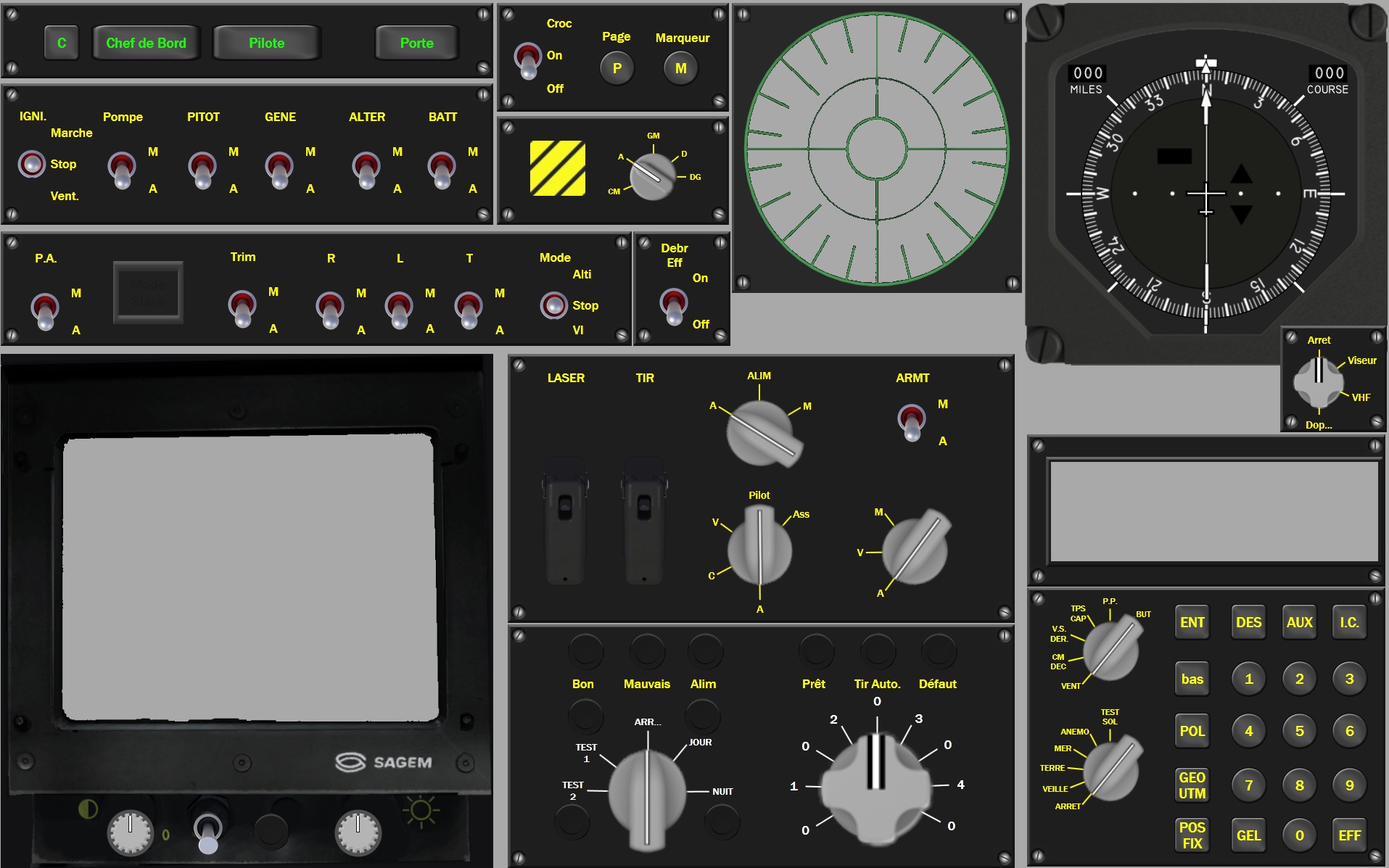This screenshot has width=1389, height=868.
Task: Click the green circular radar scope
Action: point(876,148)
